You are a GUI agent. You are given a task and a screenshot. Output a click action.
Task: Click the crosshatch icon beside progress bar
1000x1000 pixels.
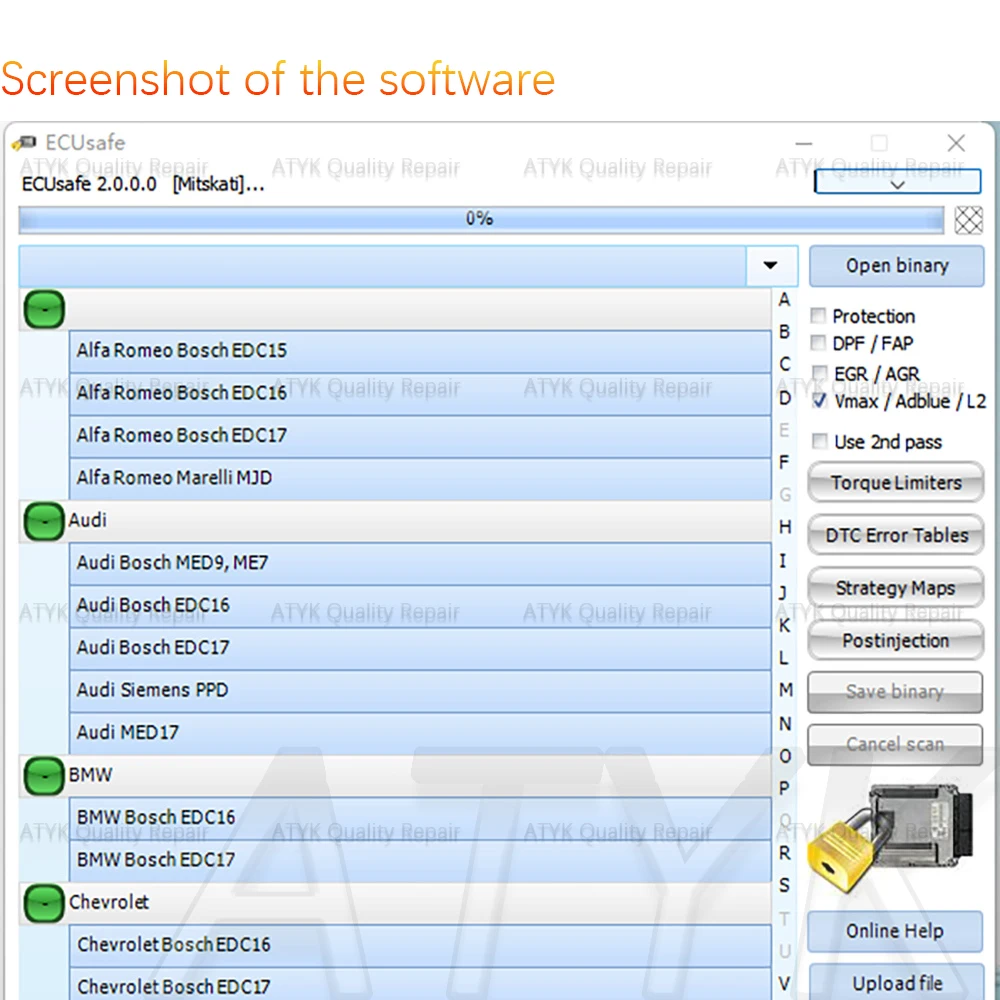968,221
